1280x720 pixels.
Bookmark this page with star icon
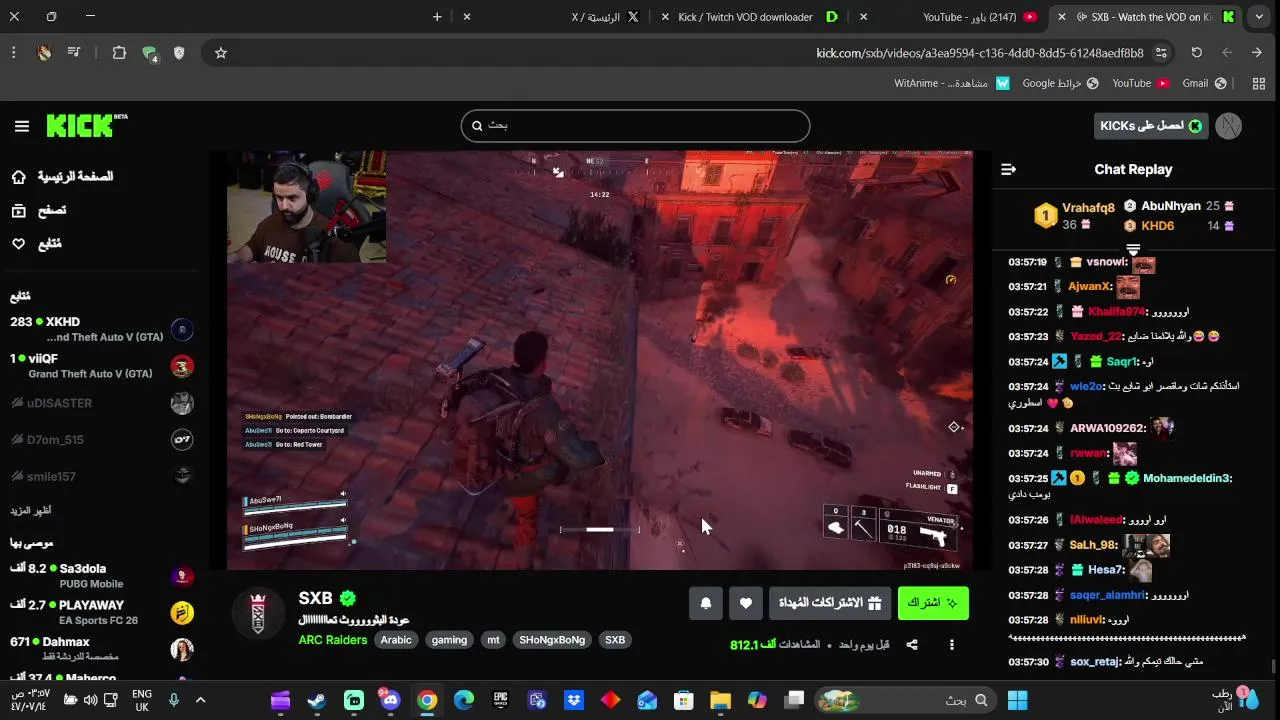221,53
